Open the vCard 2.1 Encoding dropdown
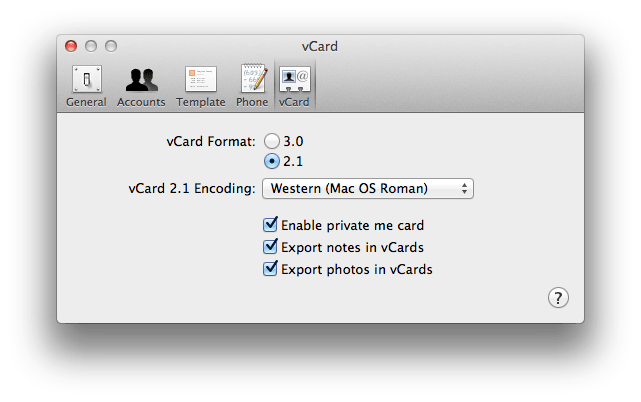Image resolution: width=641 pixels, height=402 pixels. 368,189
